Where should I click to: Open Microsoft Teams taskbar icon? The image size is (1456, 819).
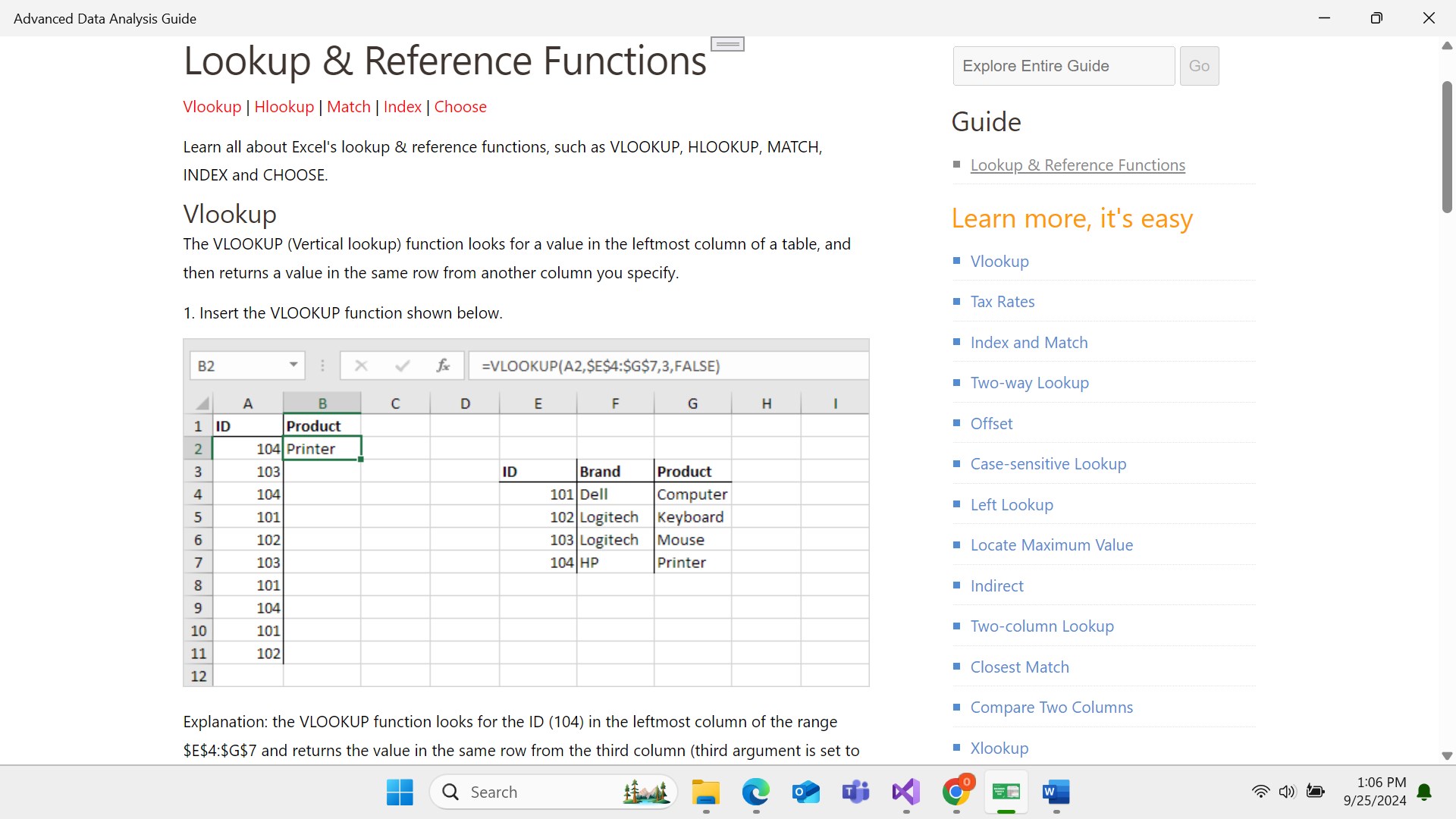[855, 792]
